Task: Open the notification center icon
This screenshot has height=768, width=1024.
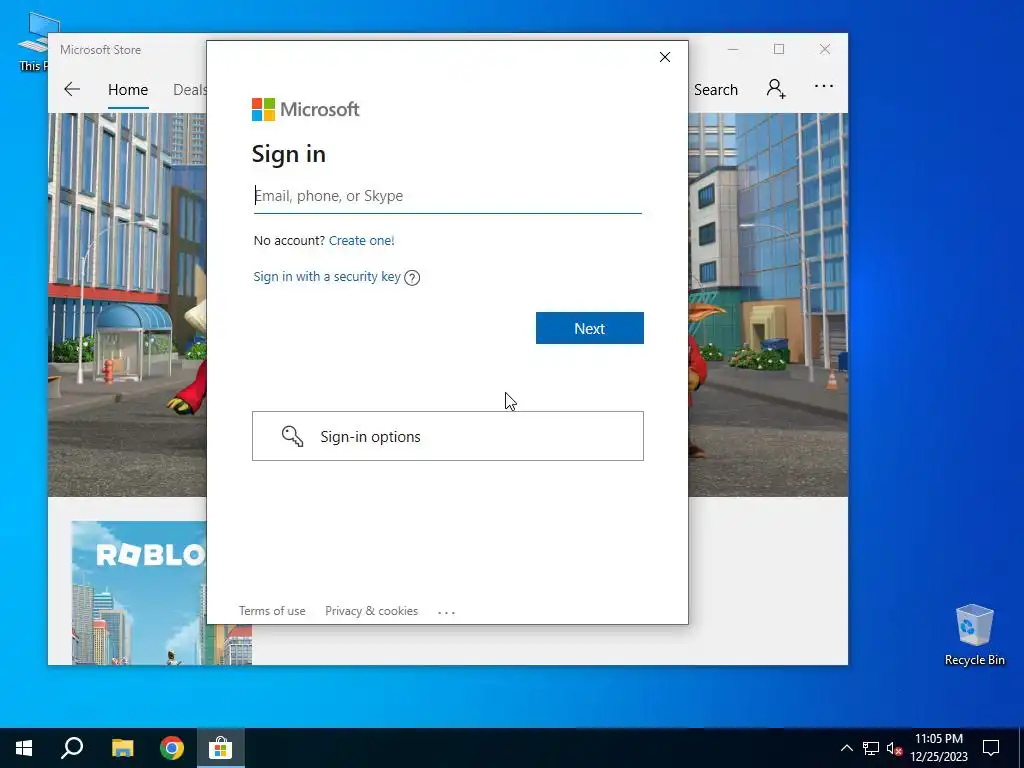Action: tap(991, 748)
